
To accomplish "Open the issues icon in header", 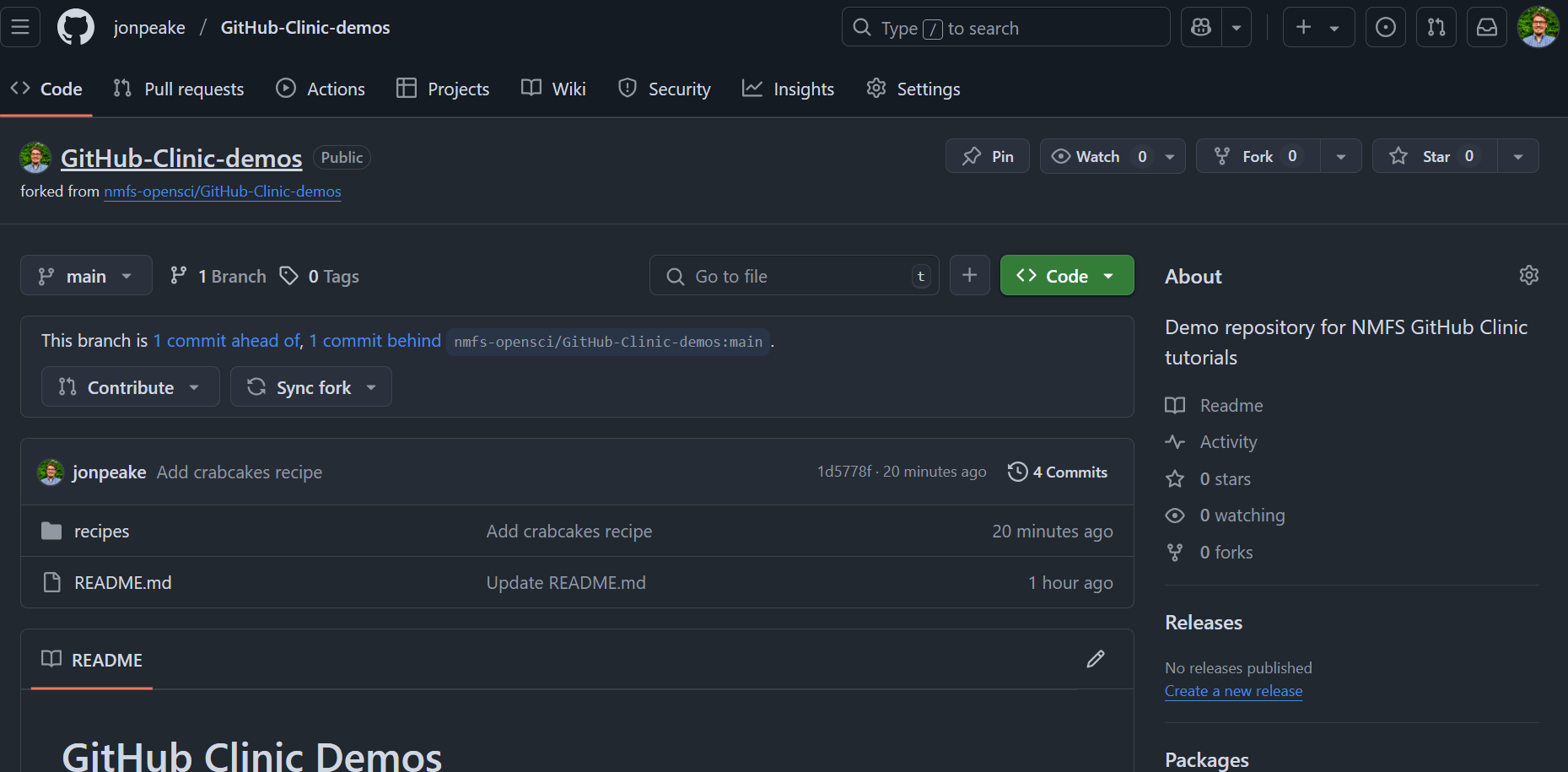I will (x=1385, y=27).
